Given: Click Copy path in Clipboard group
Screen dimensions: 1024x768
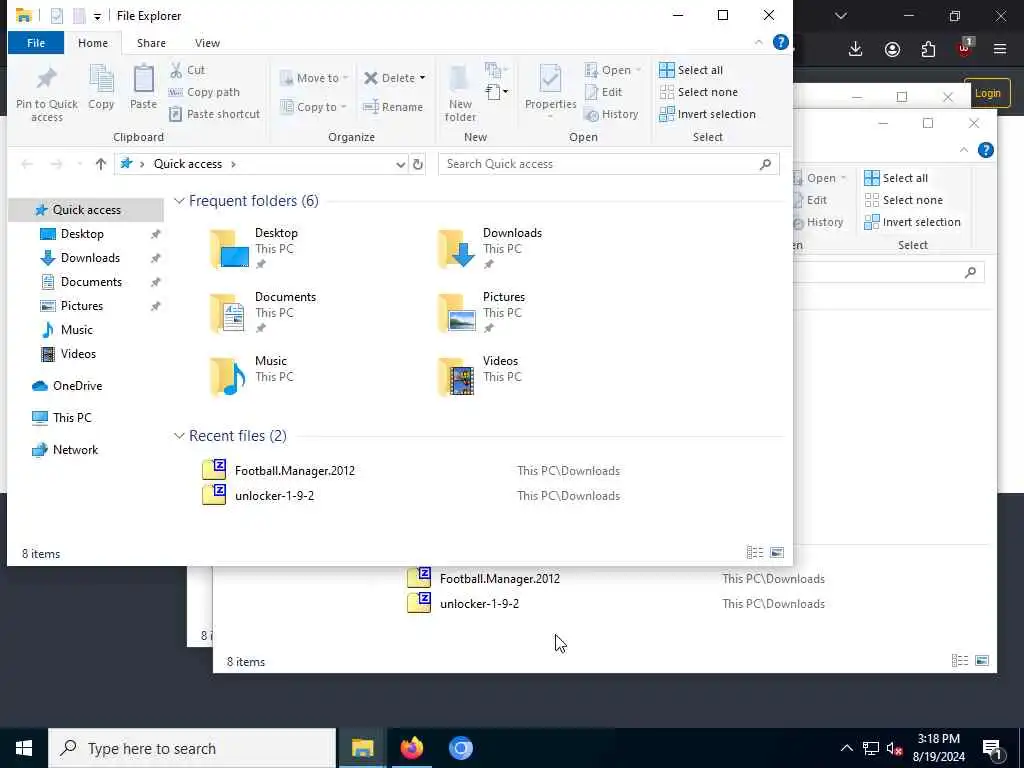Looking at the screenshot, I should pyautogui.click(x=204, y=92).
